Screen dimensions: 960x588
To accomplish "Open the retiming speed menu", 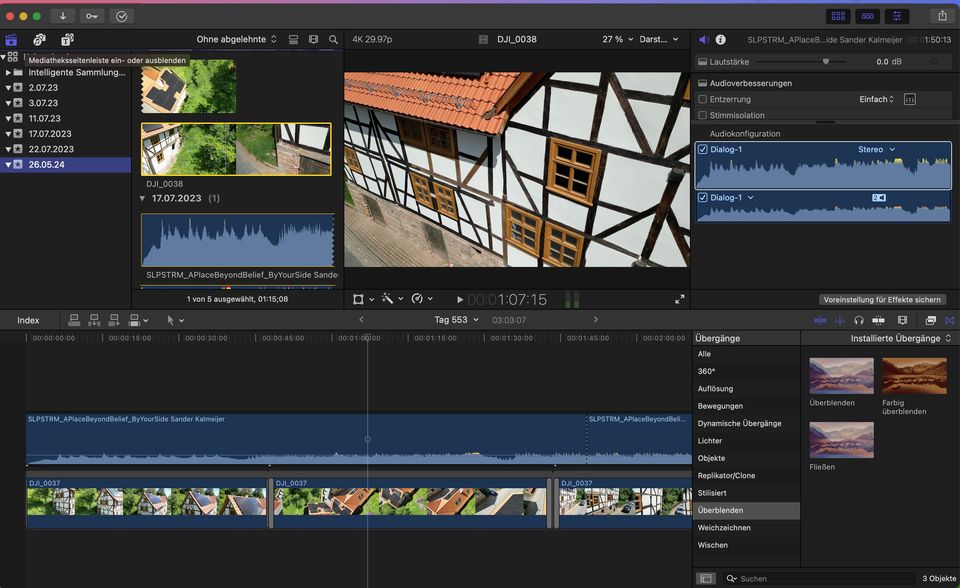I will pyautogui.click(x=422, y=299).
